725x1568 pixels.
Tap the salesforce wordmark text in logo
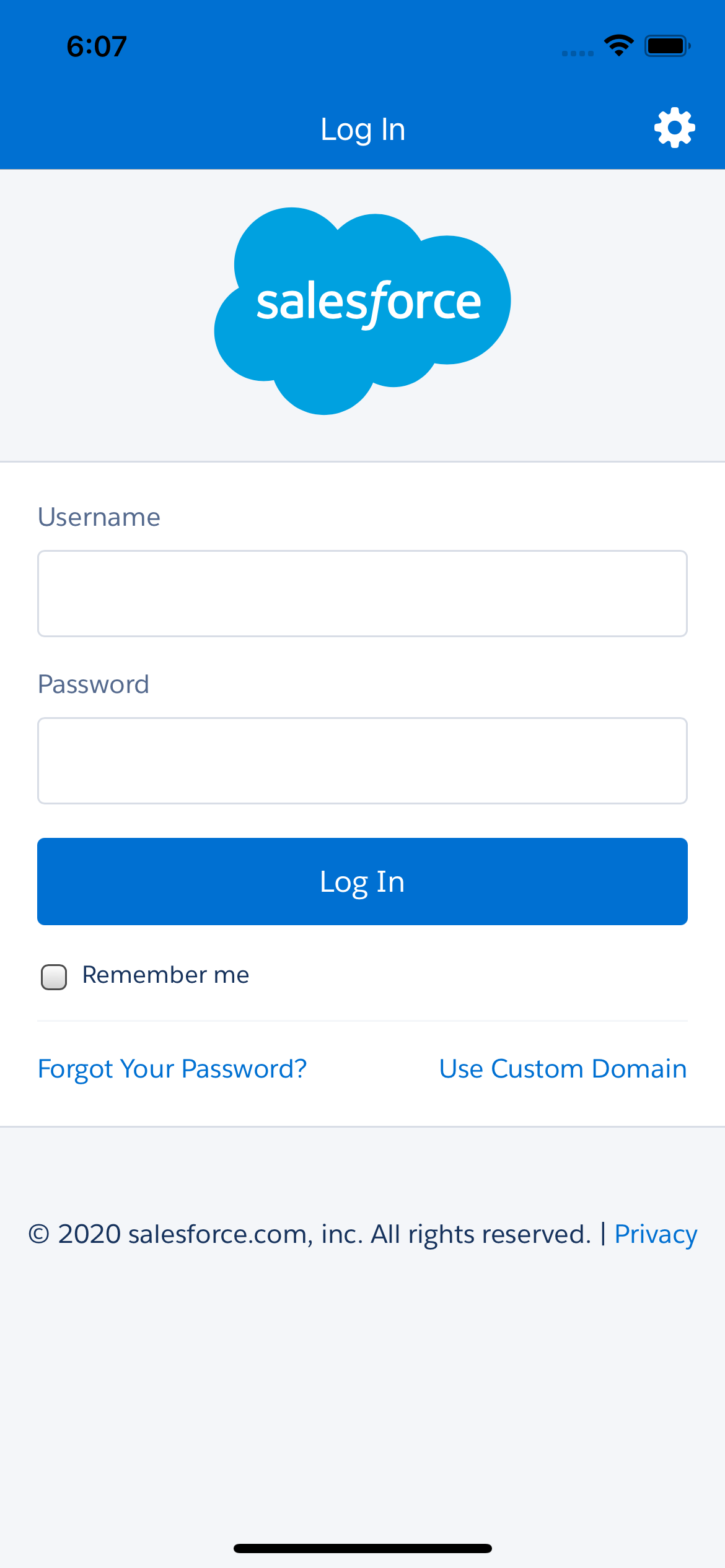point(369,303)
